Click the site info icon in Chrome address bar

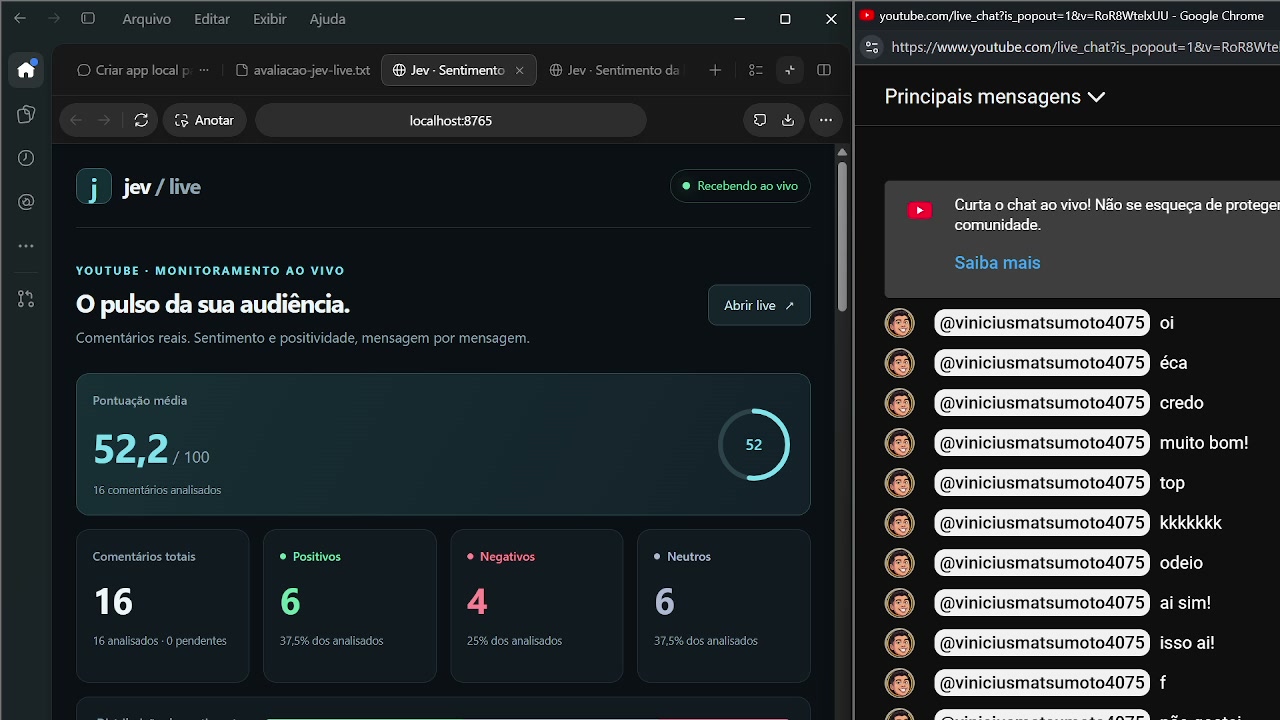[x=872, y=47]
